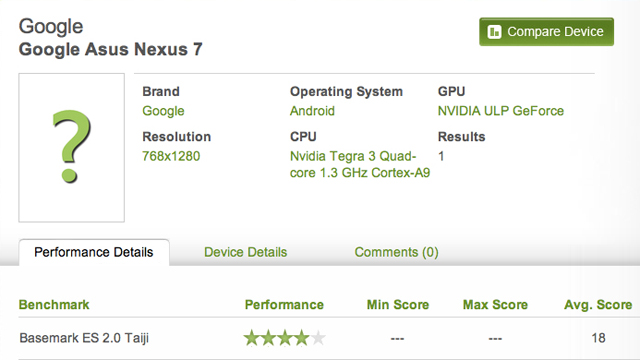Image resolution: width=640 pixels, height=360 pixels.
Task: Open the Android operating system link
Action: tap(312, 111)
